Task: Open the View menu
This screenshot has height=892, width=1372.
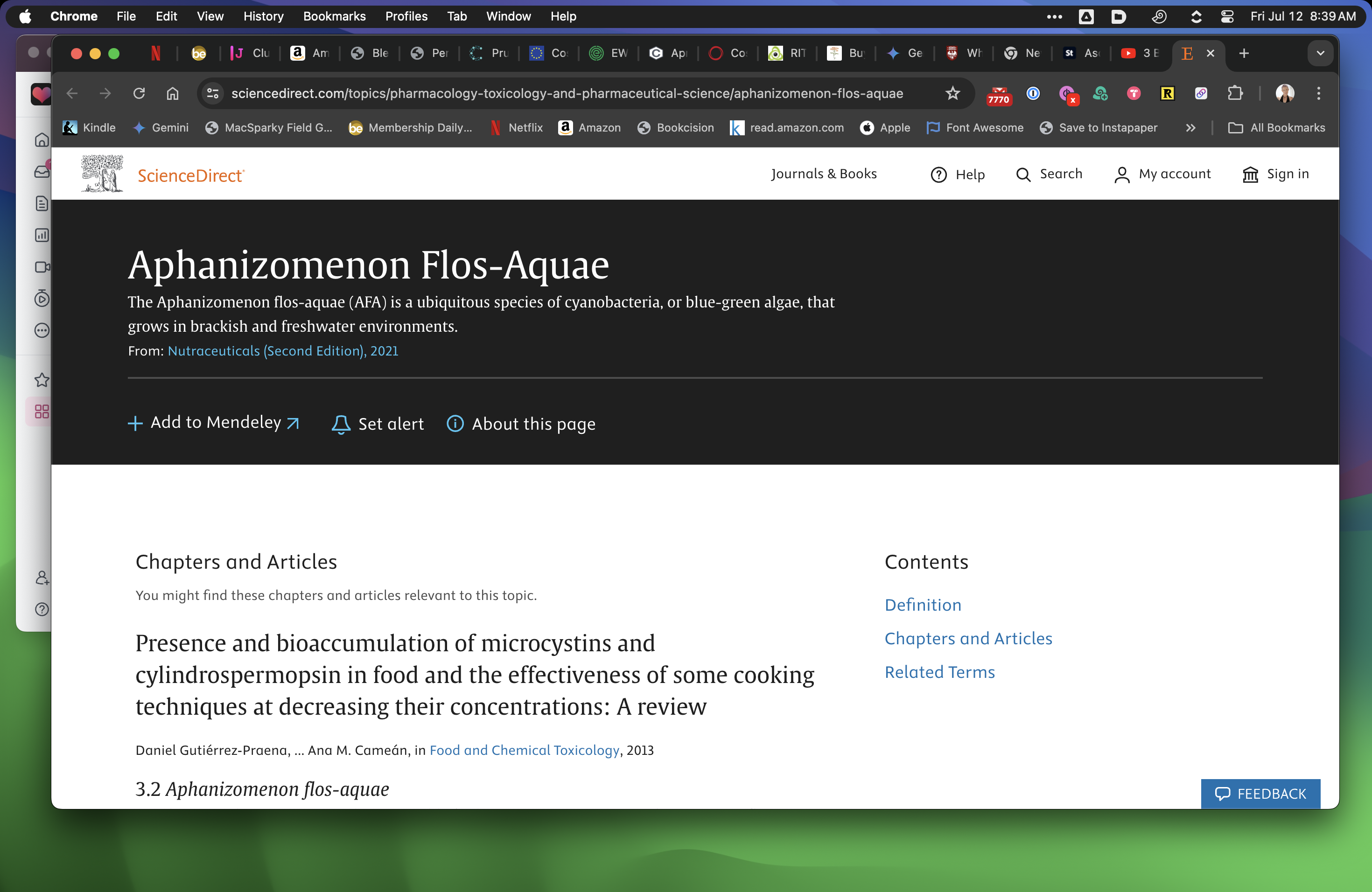Action: click(x=210, y=17)
